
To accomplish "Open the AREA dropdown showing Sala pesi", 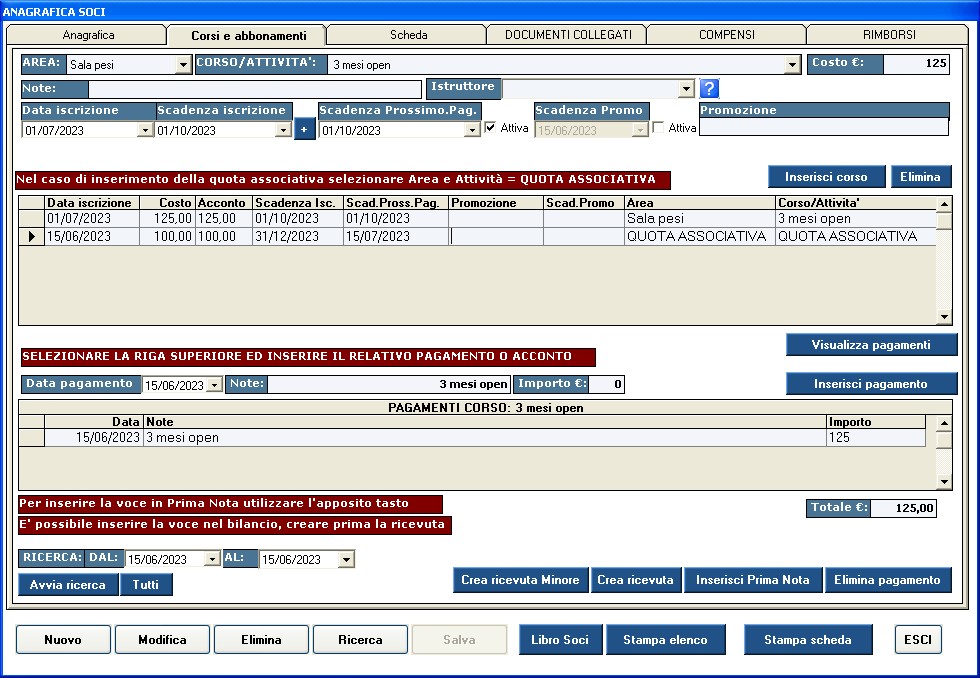I will click(183, 64).
